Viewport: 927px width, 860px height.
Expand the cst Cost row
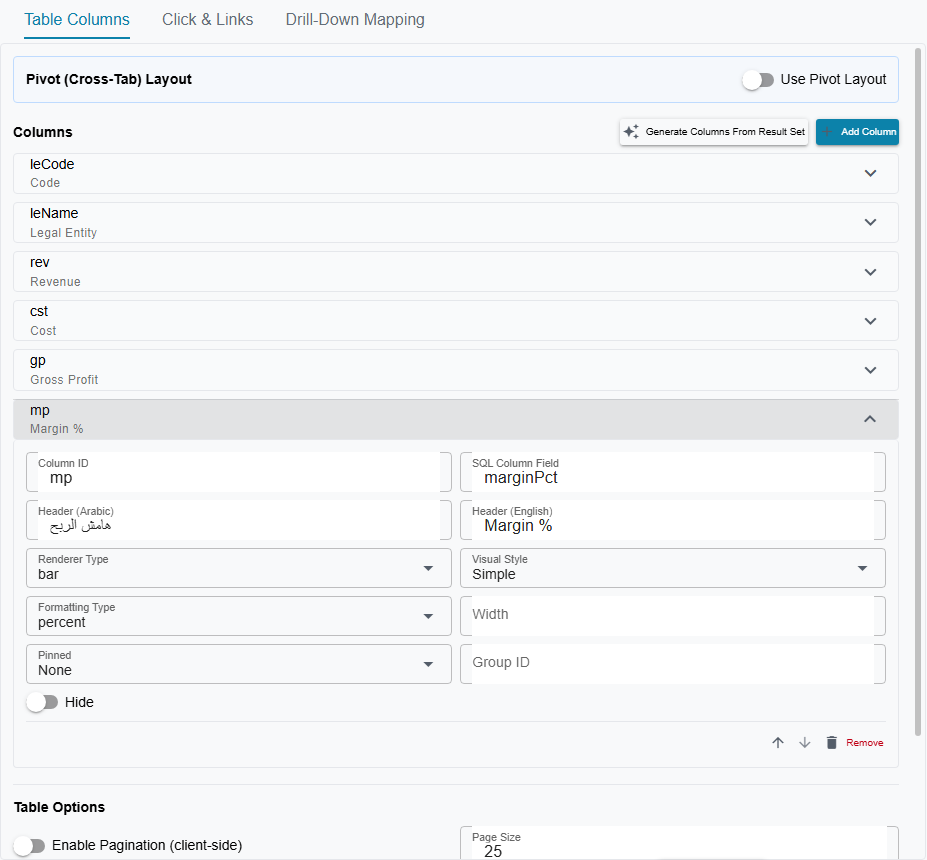[x=456, y=320]
